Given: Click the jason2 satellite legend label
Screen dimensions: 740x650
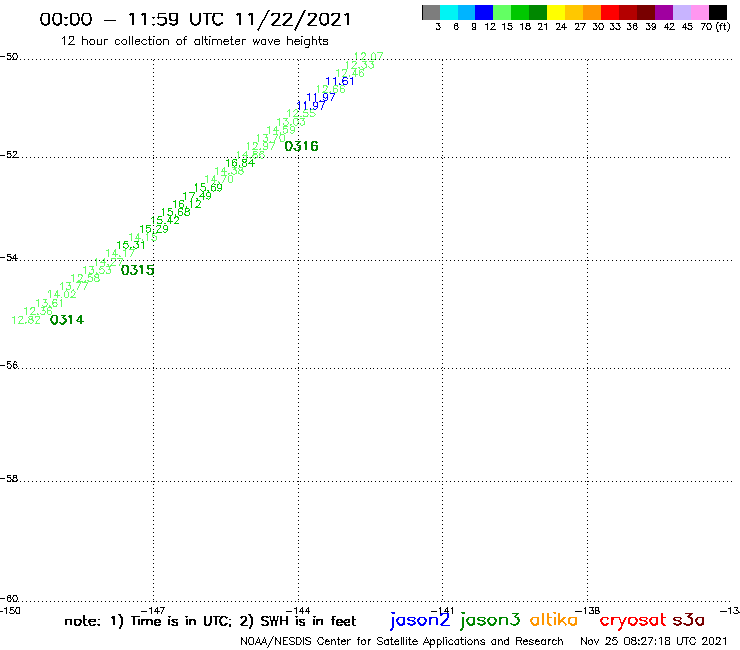Looking at the screenshot, I should click(420, 620).
